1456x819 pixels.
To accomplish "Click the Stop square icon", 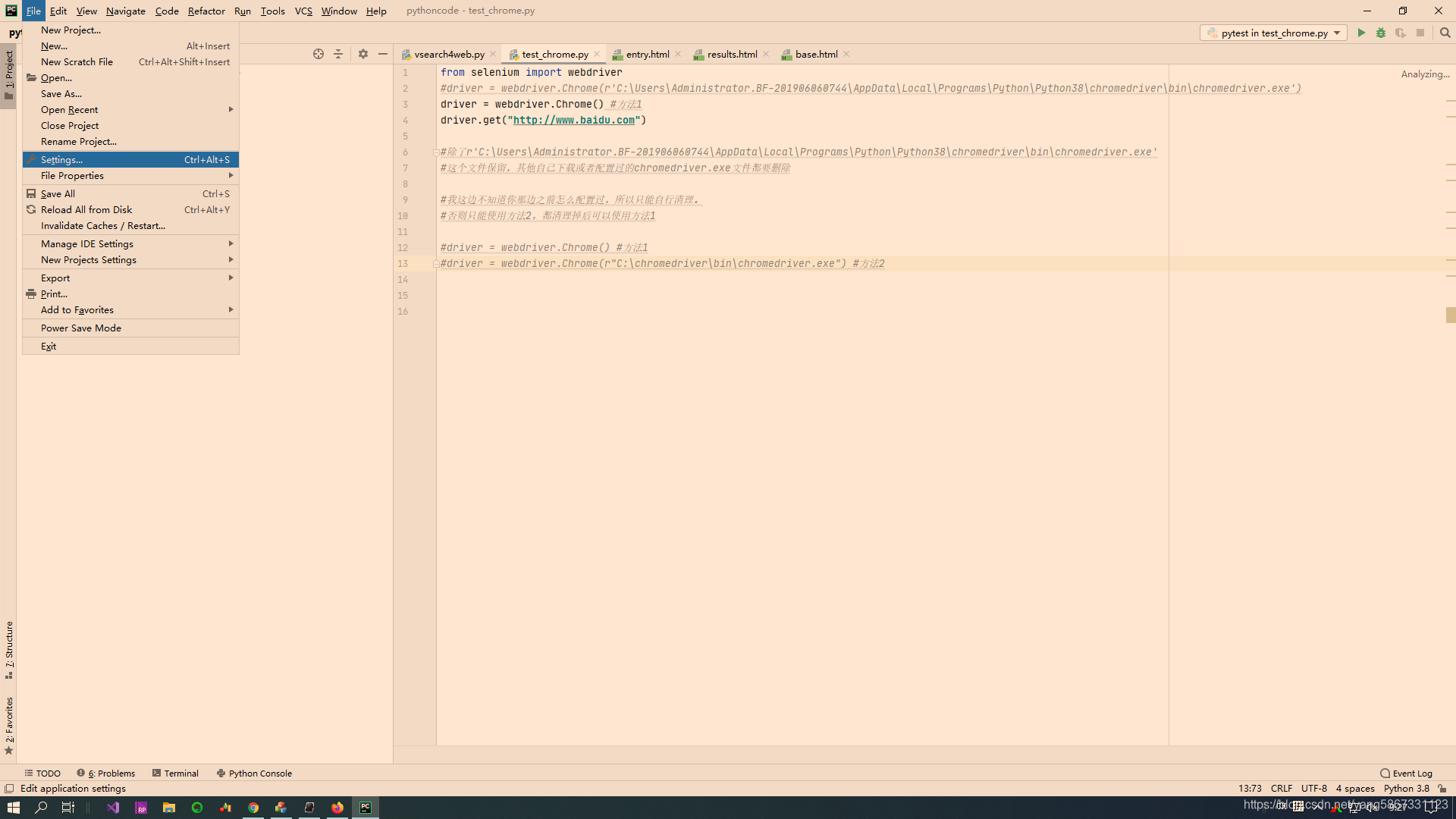I will point(1420,33).
